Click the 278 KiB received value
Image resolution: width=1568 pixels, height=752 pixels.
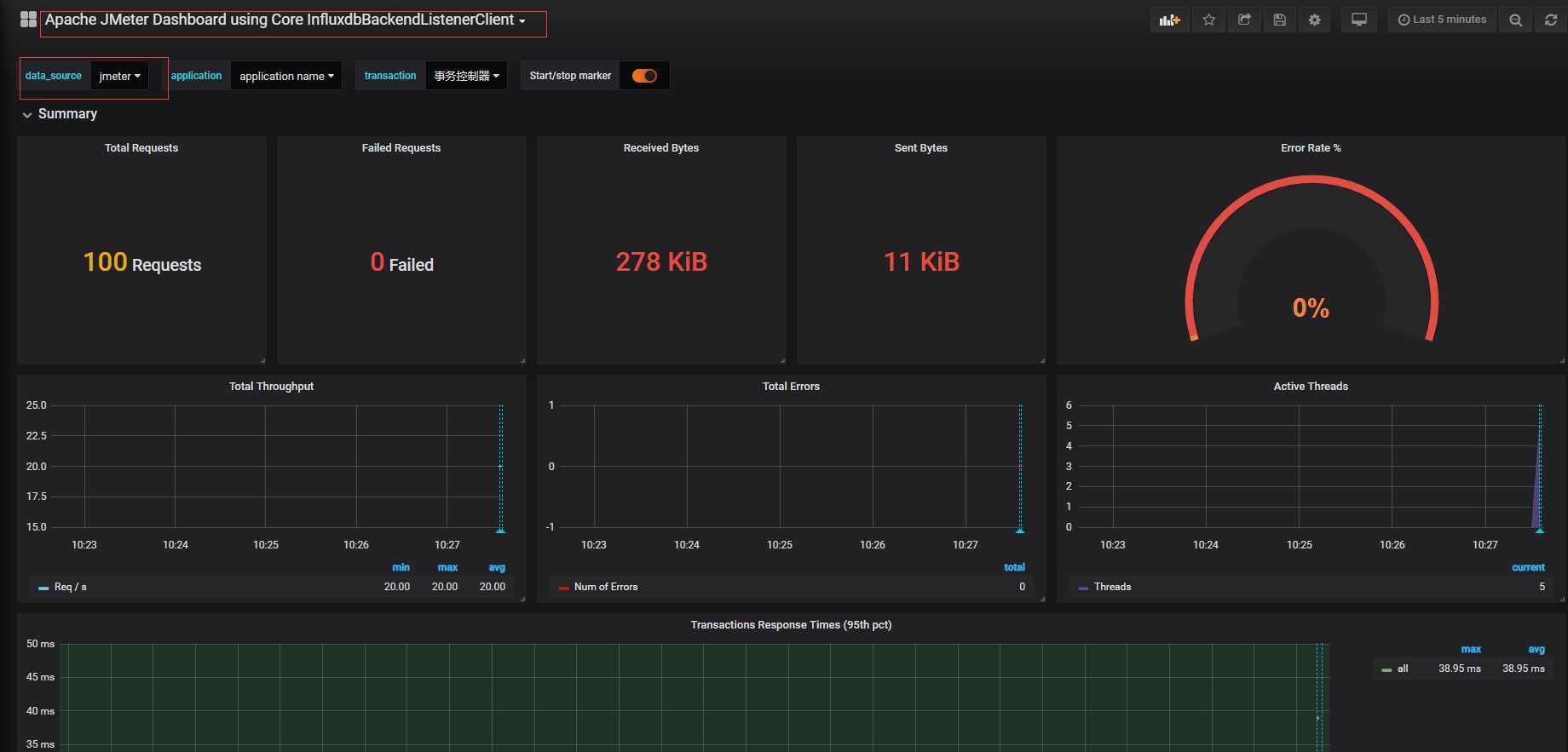click(661, 261)
